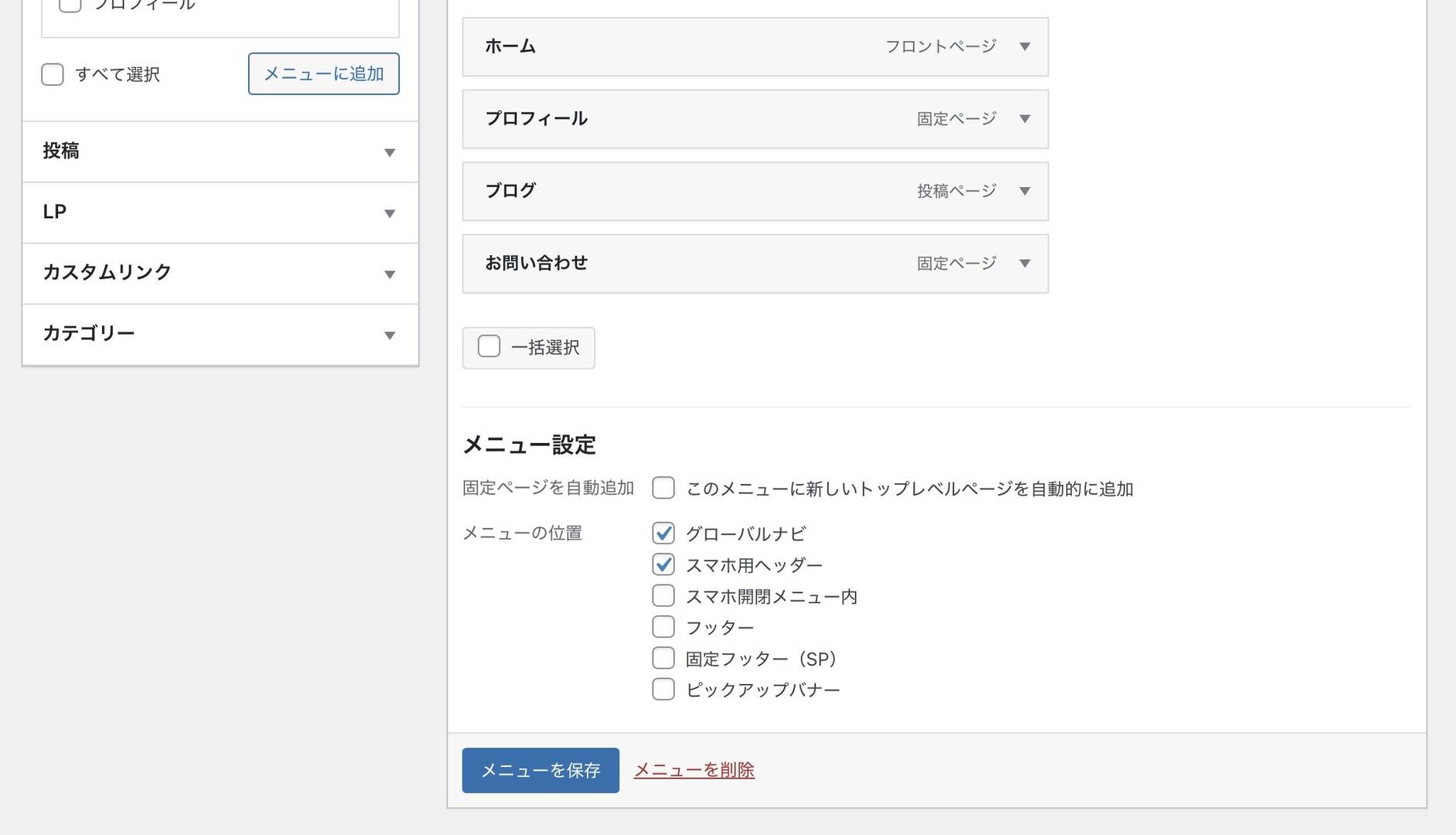Check the すべて選択 checkbox
The width and height of the screenshot is (1456, 835).
tap(53, 75)
